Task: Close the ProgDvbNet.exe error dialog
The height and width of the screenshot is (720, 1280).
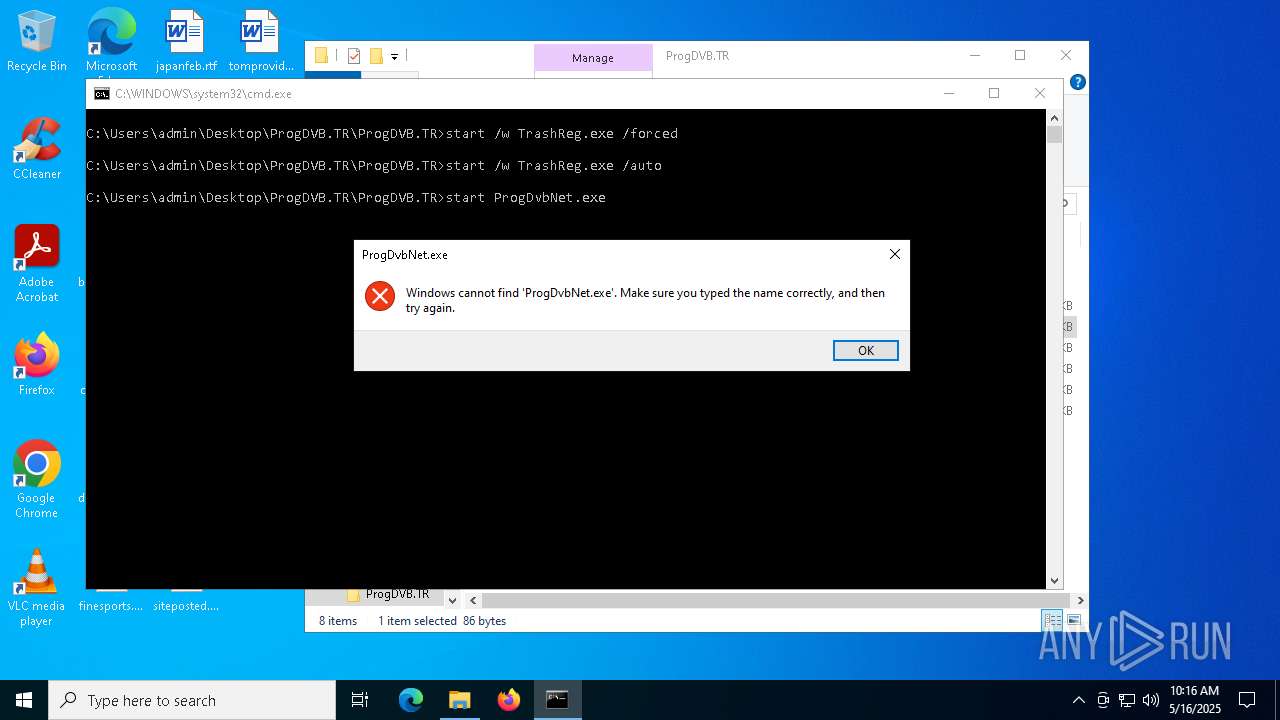Action: point(895,254)
